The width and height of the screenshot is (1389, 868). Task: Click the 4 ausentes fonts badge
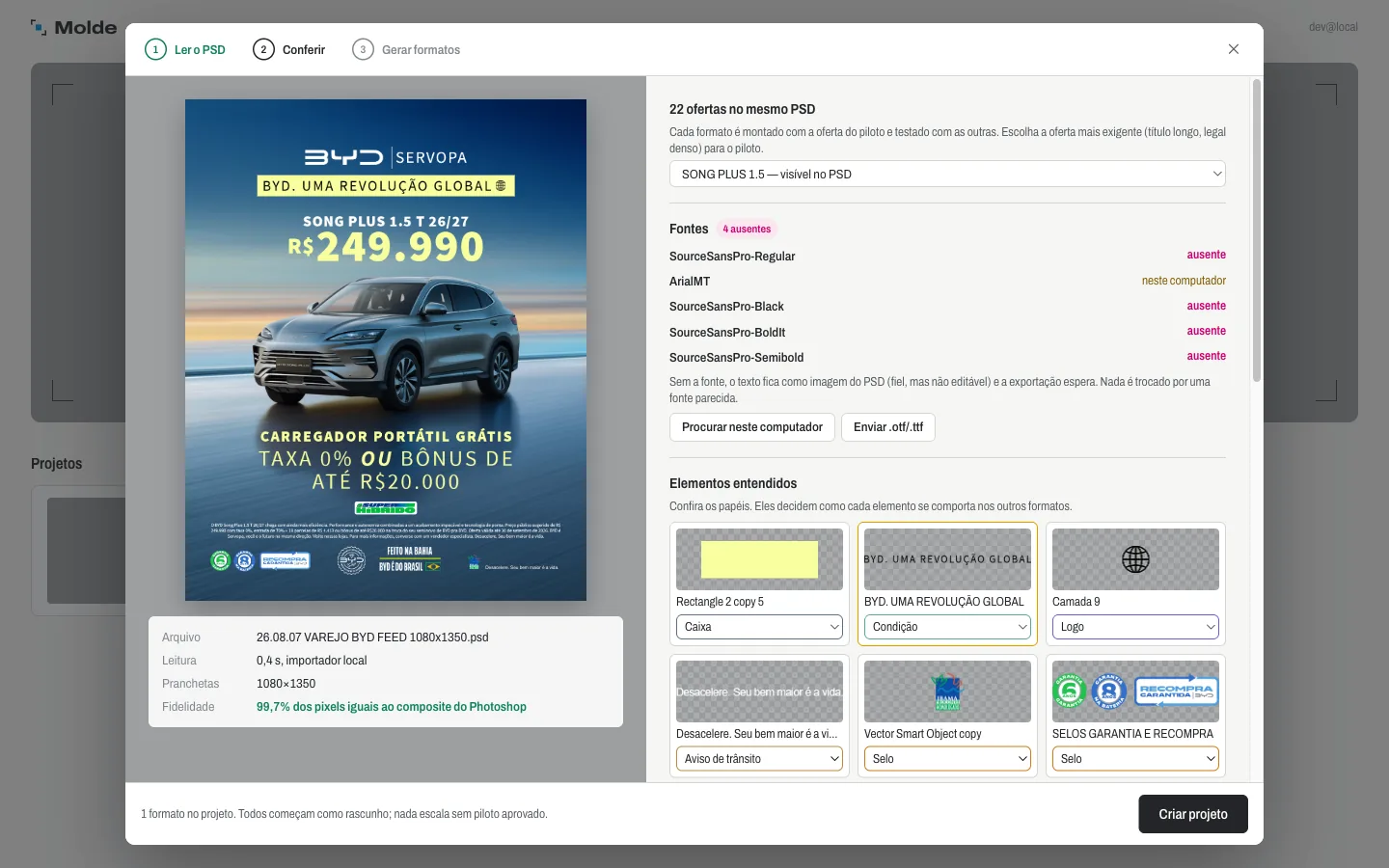point(747,230)
